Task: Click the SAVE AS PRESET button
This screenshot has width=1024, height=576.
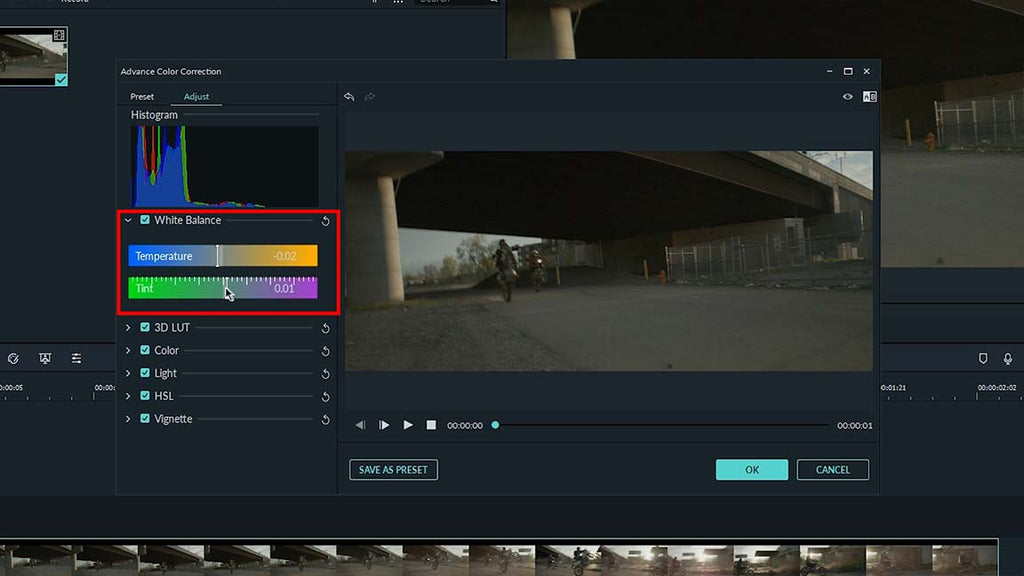Action: [x=393, y=470]
